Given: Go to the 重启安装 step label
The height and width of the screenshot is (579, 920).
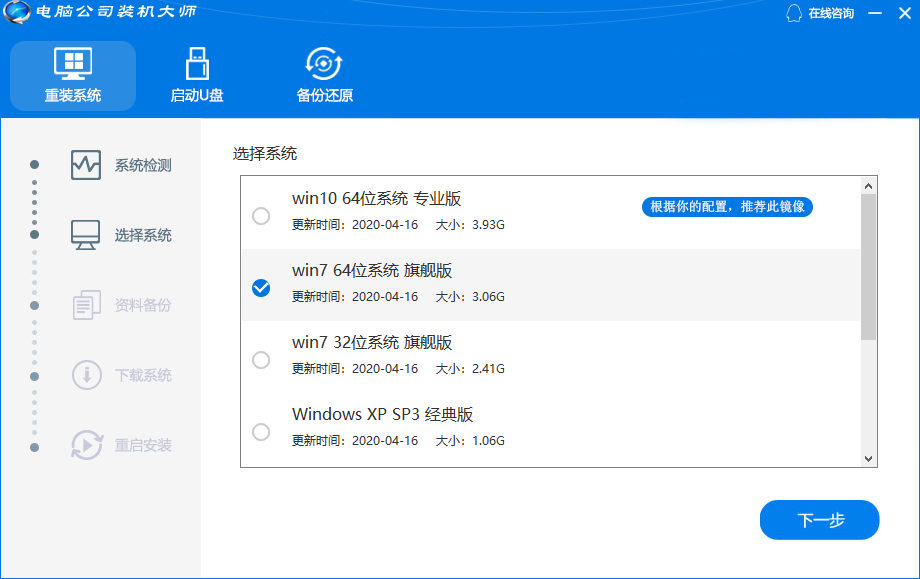Looking at the screenshot, I should click(143, 445).
